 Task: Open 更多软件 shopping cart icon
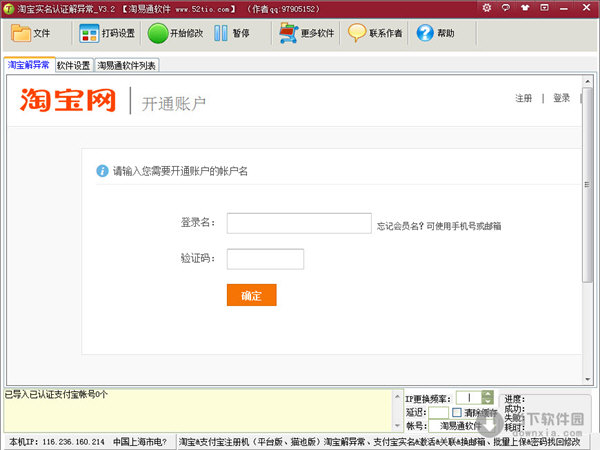pyautogui.click(x=289, y=33)
